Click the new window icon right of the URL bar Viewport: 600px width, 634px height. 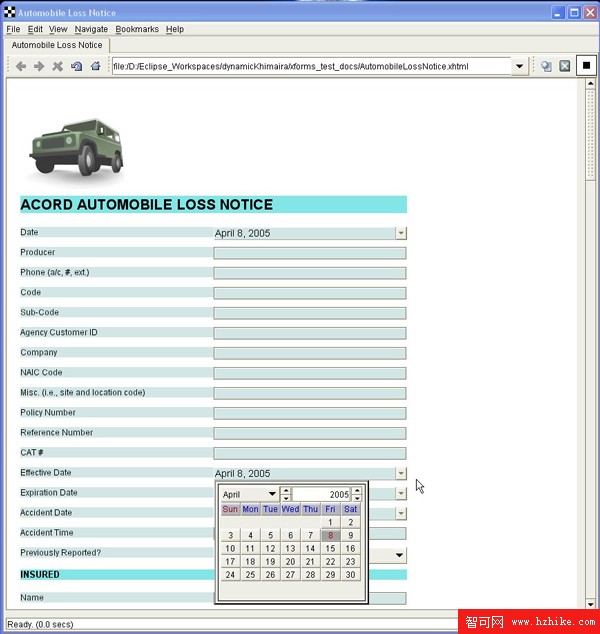[546, 66]
